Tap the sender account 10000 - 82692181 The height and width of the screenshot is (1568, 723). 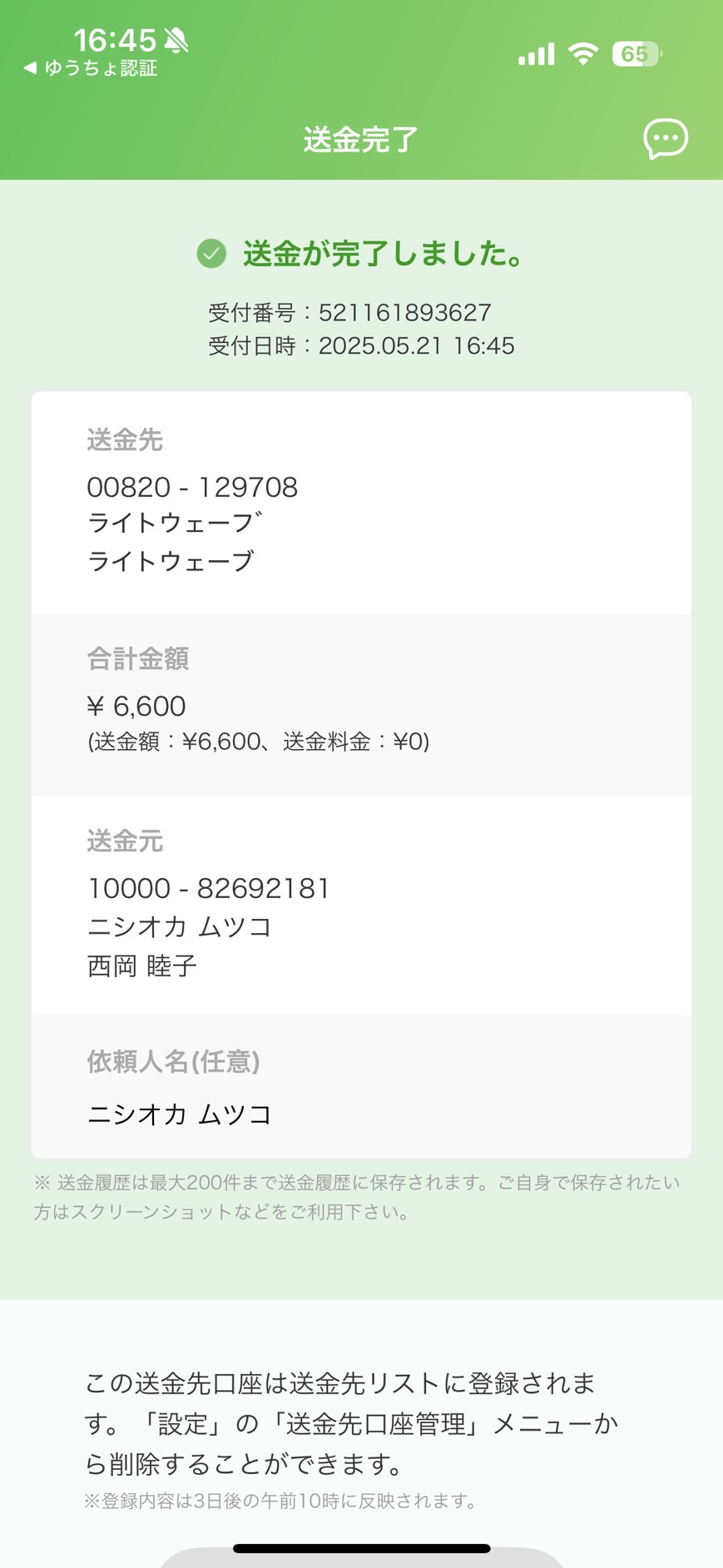[x=209, y=889]
